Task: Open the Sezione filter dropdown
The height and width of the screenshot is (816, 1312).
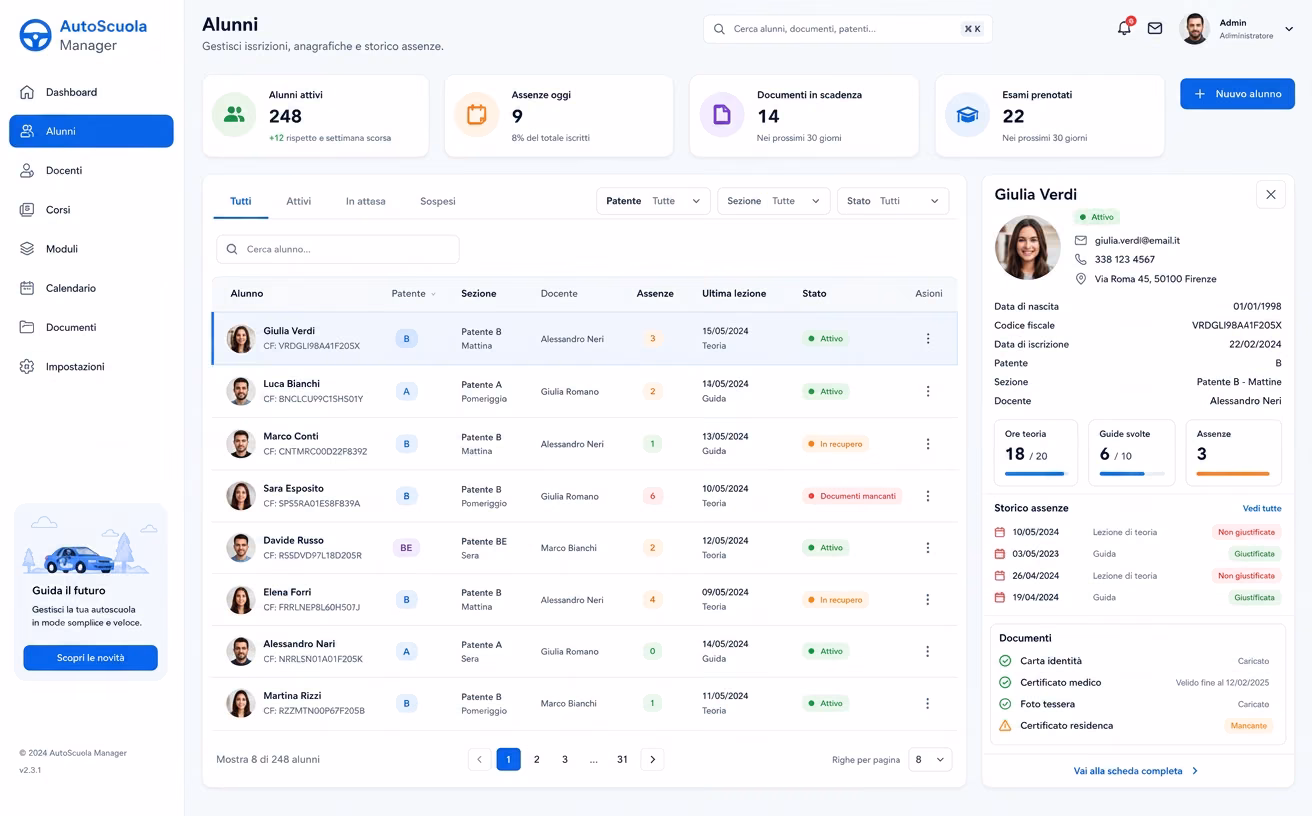Action: [774, 201]
